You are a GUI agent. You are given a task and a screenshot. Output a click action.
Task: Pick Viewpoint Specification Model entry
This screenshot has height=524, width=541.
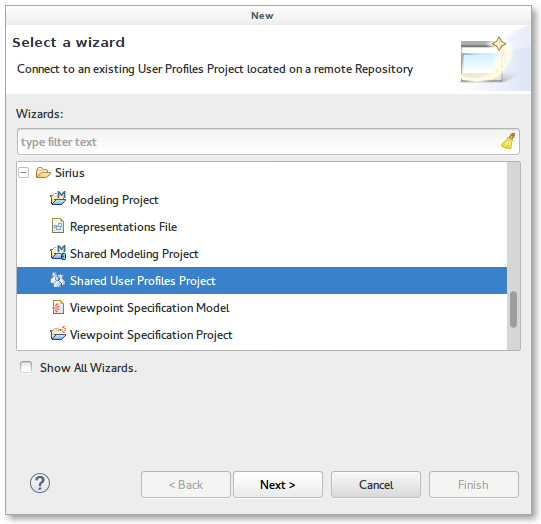(x=149, y=308)
